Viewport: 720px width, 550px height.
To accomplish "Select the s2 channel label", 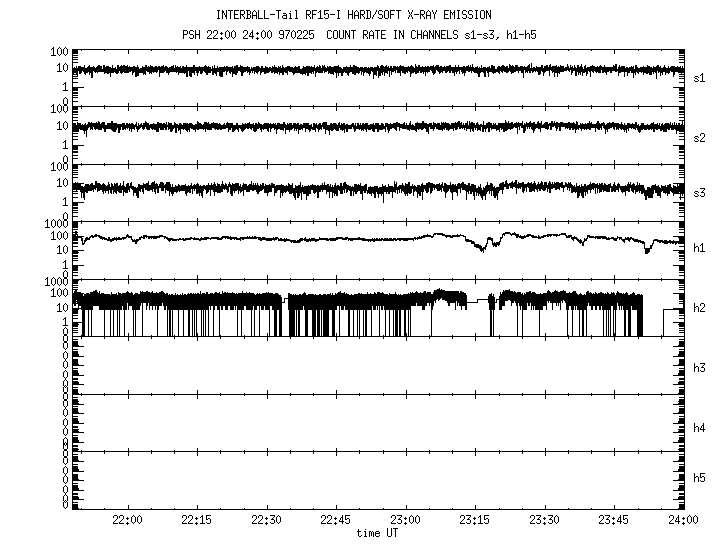I will [x=699, y=138].
